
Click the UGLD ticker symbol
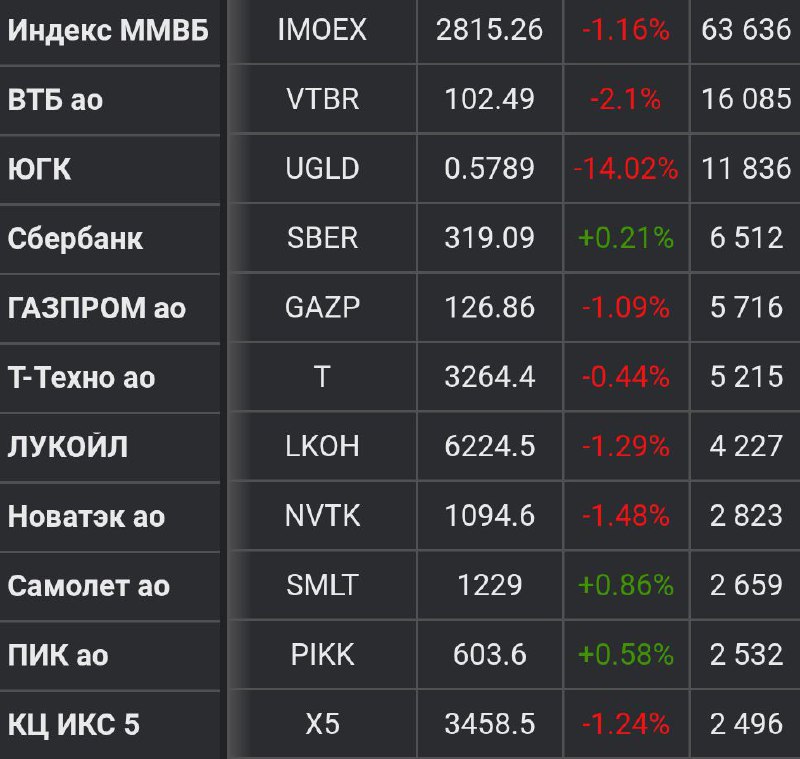[x=322, y=168]
